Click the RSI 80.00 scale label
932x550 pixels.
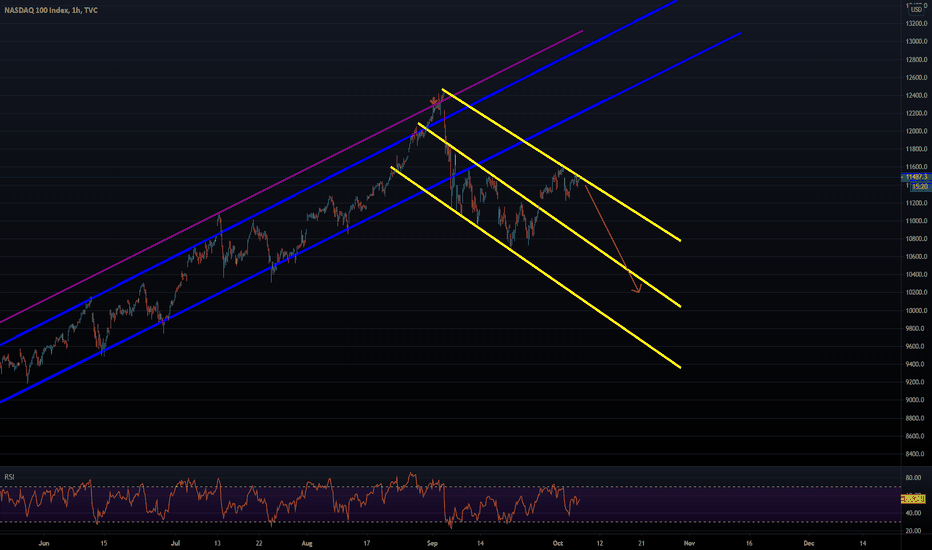tap(913, 477)
